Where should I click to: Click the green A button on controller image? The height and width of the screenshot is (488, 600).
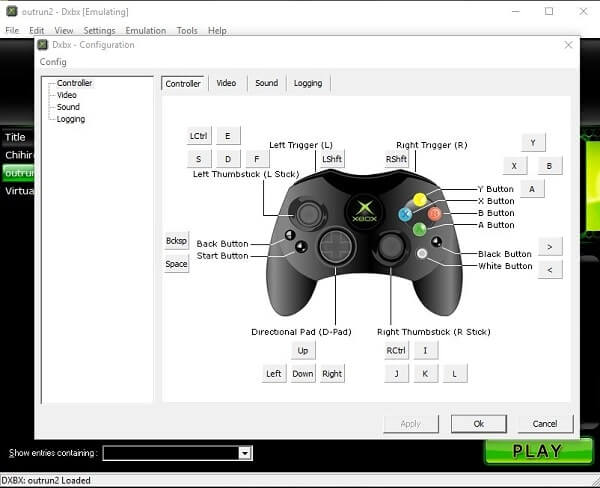pos(420,229)
